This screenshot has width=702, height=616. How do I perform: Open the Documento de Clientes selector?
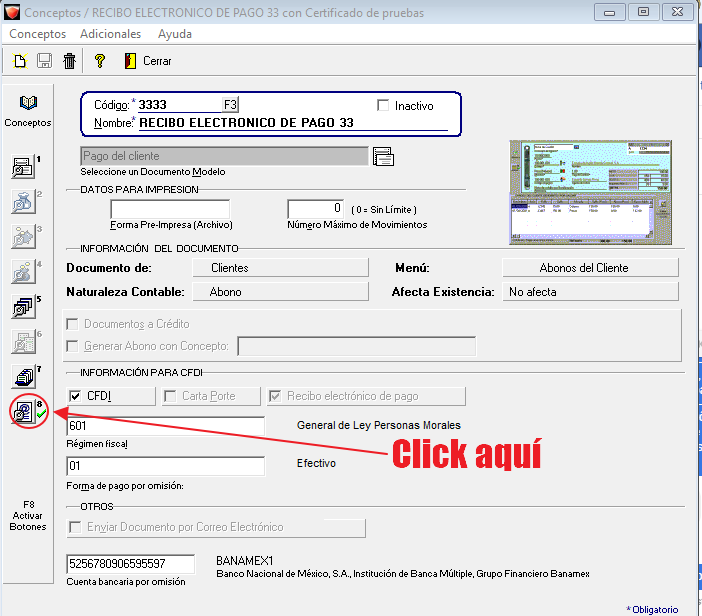tap(229, 268)
